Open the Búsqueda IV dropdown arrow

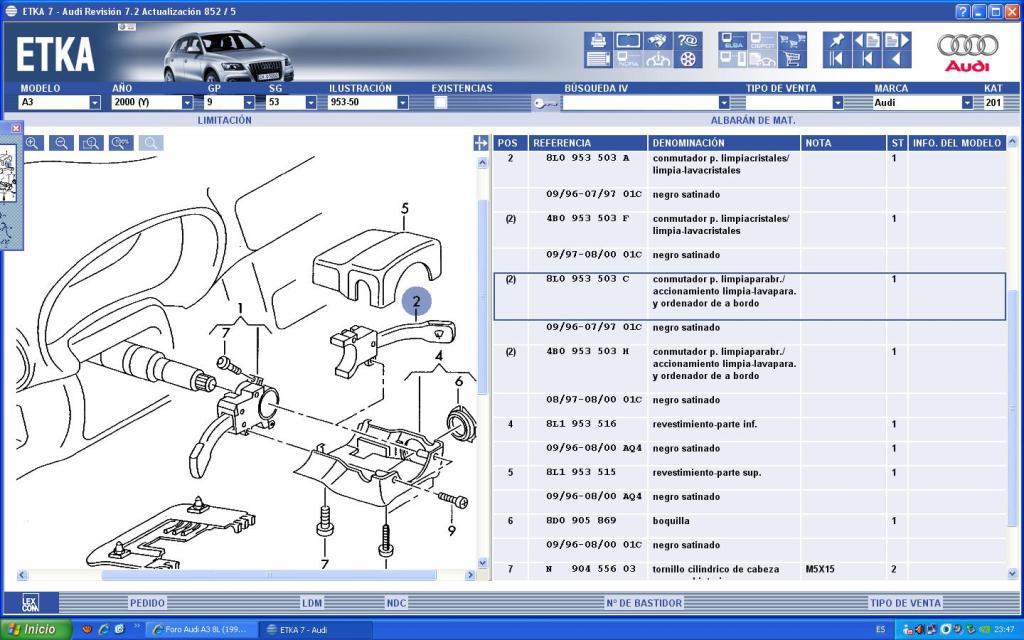pyautogui.click(x=724, y=103)
